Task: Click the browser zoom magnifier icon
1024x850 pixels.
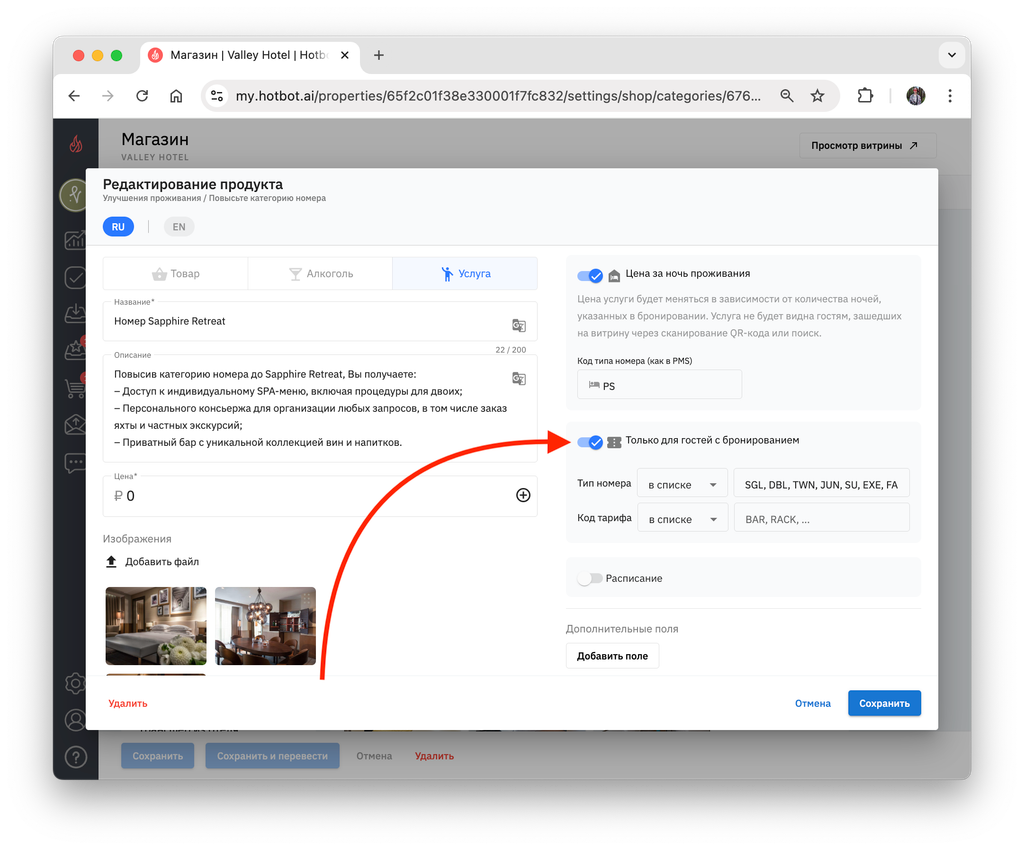Action: click(x=787, y=96)
